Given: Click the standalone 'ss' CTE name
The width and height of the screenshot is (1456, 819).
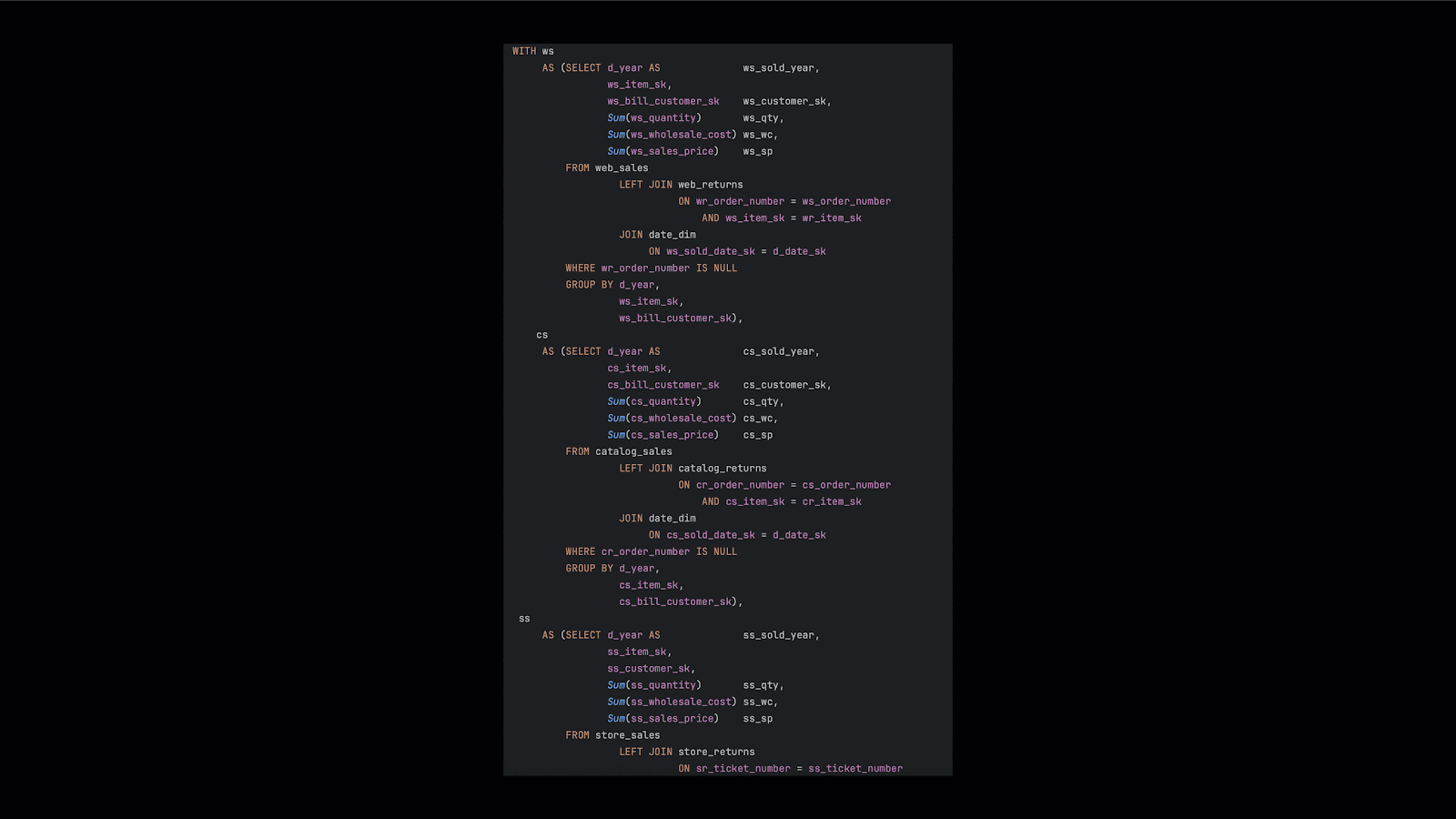Looking at the screenshot, I should tap(524, 619).
